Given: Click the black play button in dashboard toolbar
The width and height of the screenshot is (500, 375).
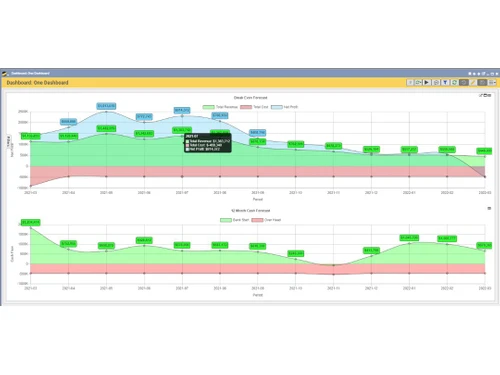Looking at the screenshot, I should [x=427, y=82].
